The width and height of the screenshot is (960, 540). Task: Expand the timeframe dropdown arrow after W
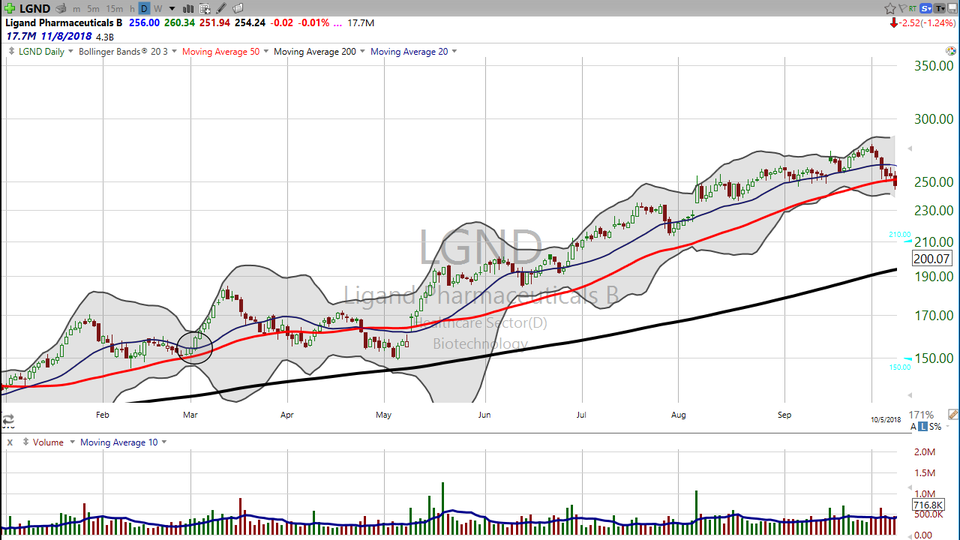coord(172,8)
